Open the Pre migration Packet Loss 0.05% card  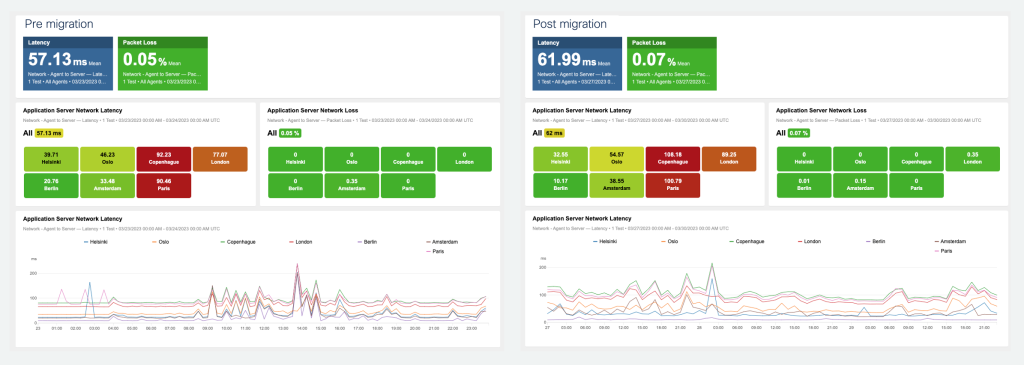[x=163, y=63]
